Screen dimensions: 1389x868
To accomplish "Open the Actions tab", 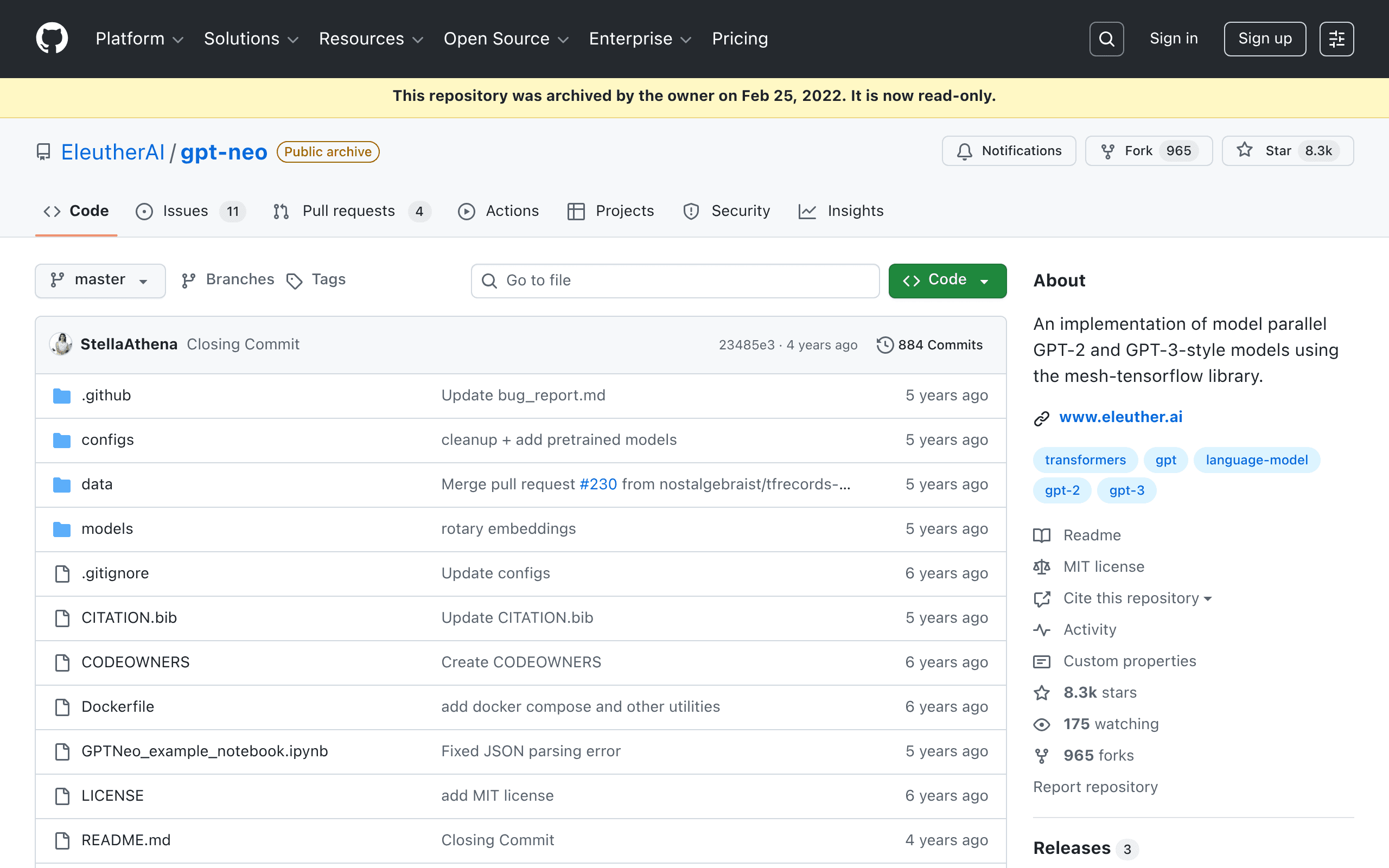I will click(x=498, y=211).
